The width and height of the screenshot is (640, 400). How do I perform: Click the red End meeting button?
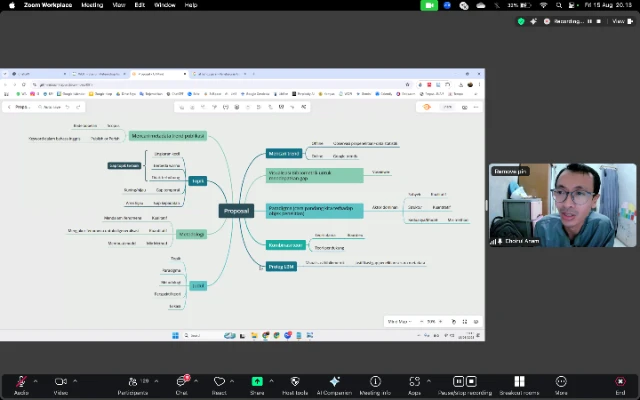[x=620, y=382]
